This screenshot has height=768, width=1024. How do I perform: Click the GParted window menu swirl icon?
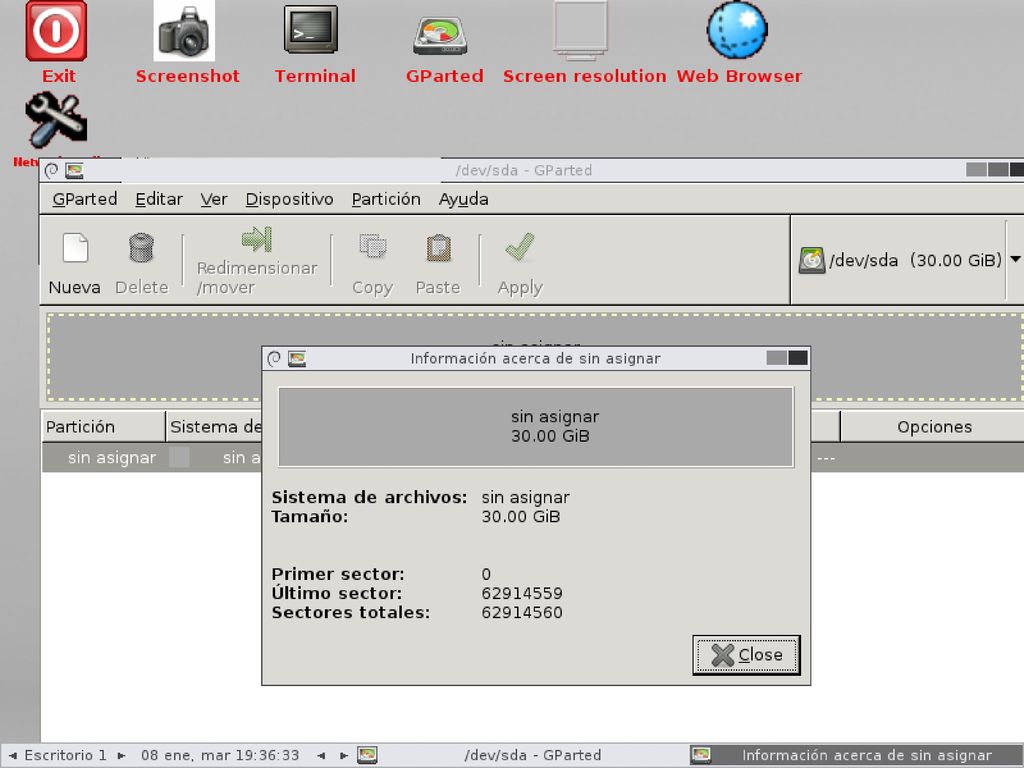(x=52, y=170)
